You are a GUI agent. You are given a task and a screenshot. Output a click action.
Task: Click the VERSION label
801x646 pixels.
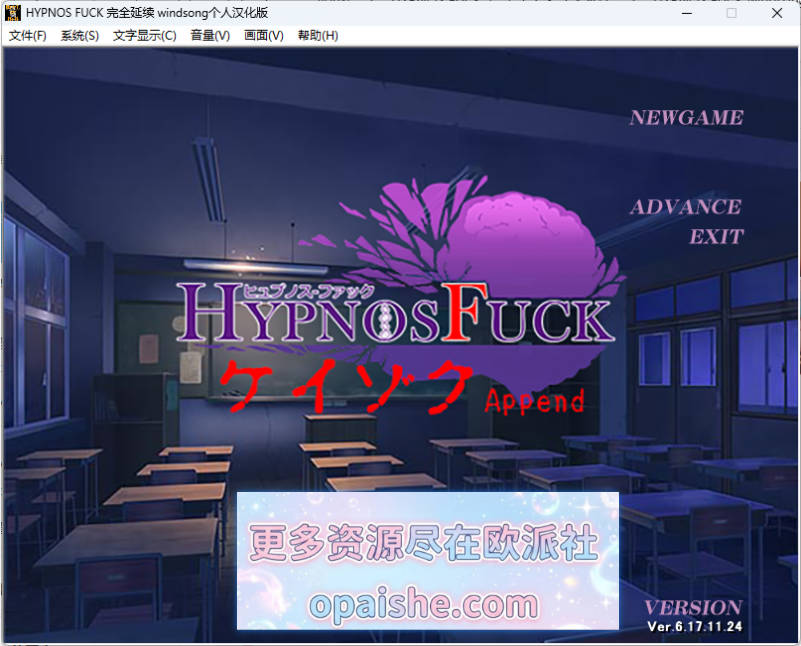click(693, 608)
